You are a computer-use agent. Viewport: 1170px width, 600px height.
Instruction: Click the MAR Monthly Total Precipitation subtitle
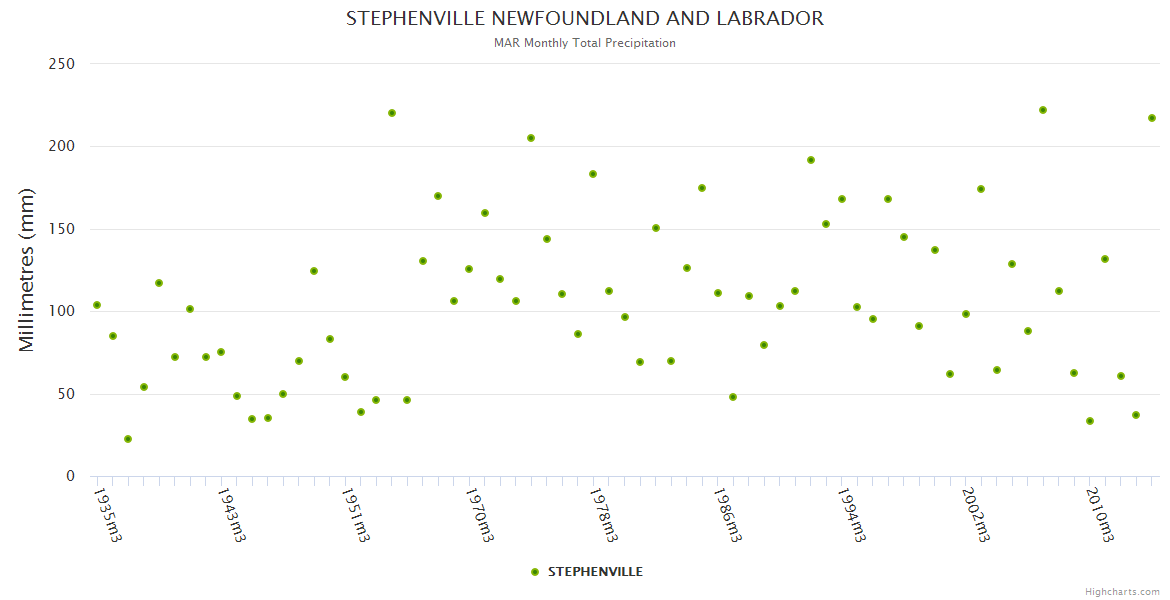(x=585, y=43)
